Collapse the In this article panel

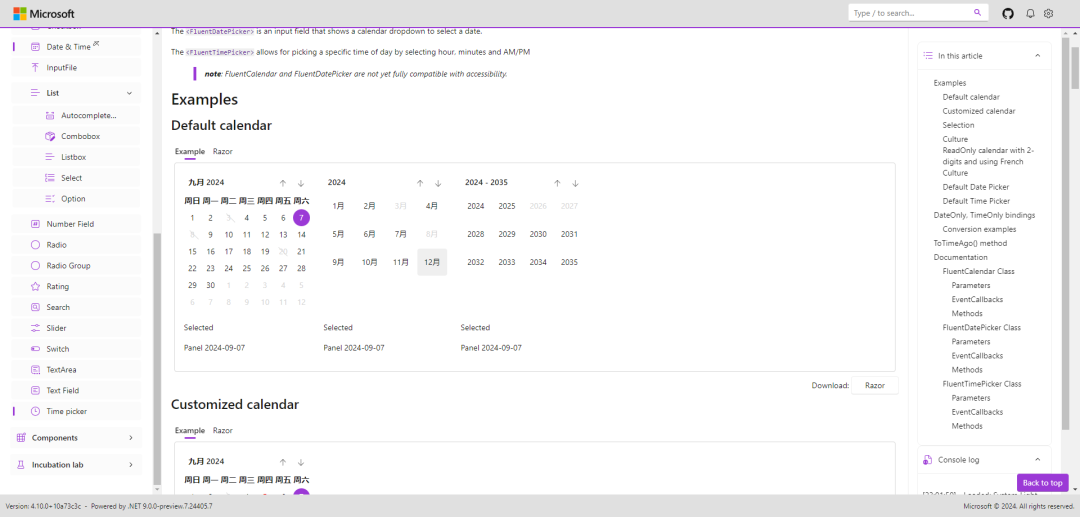1037,56
